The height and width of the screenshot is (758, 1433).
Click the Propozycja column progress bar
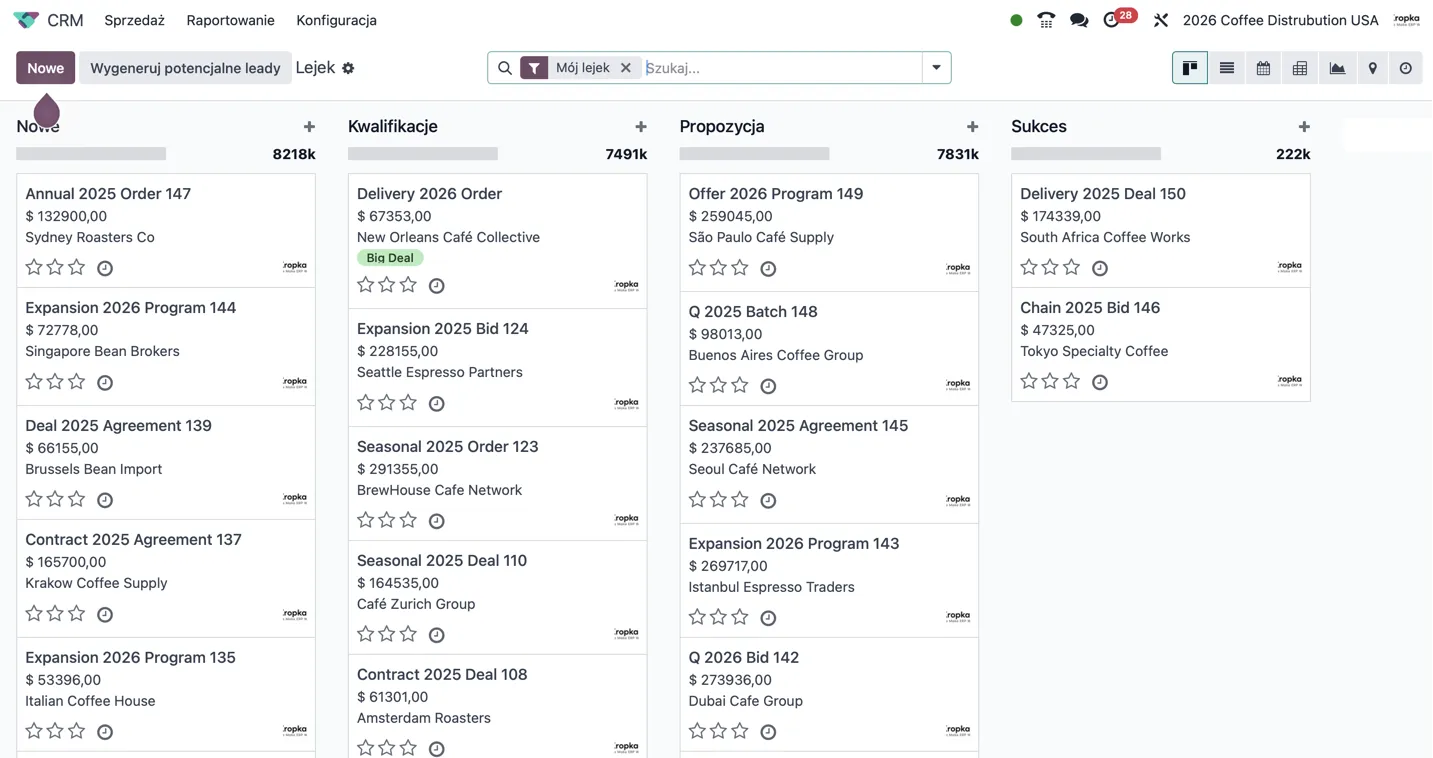[x=754, y=154]
